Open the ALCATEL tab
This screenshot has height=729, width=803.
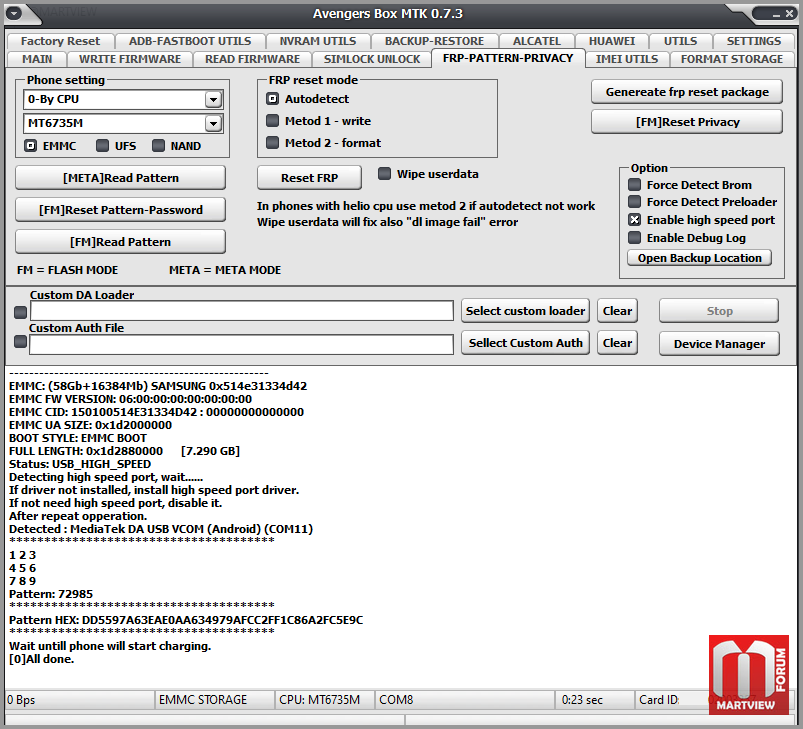pos(537,41)
